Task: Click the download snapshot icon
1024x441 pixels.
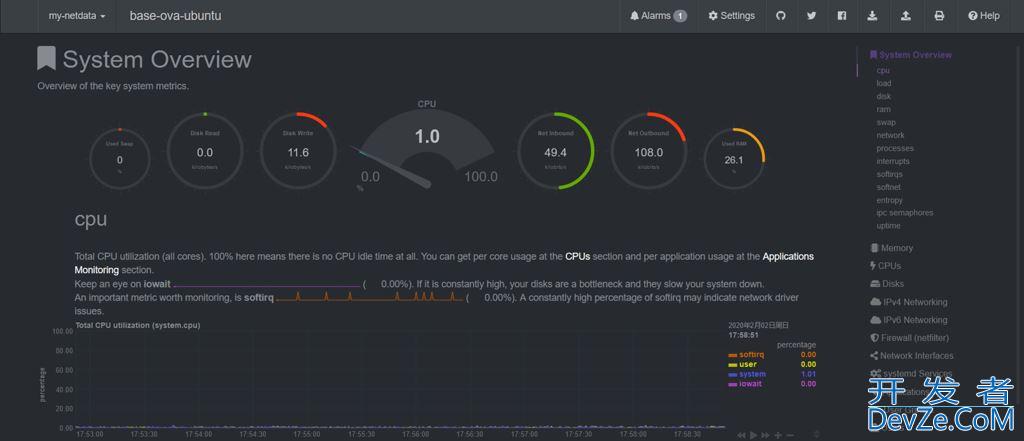Action: pos(872,16)
